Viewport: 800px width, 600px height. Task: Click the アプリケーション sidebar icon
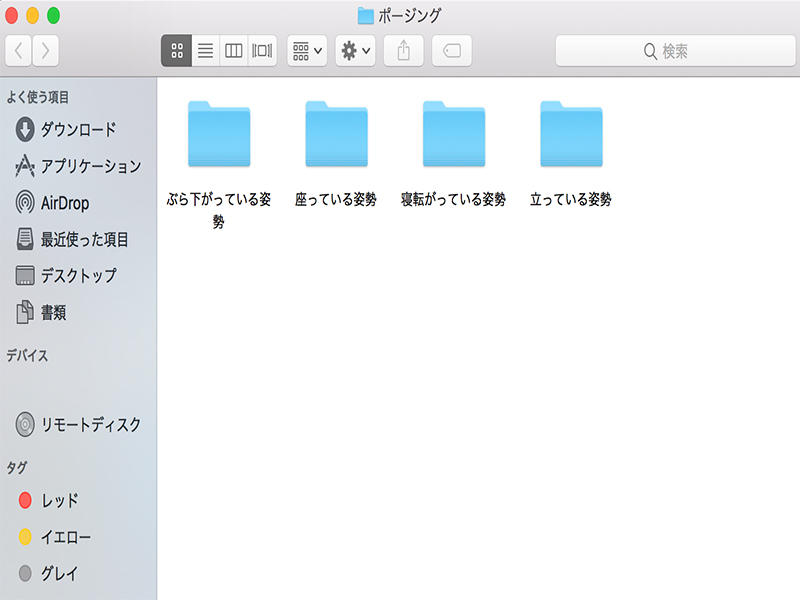[x=25, y=166]
